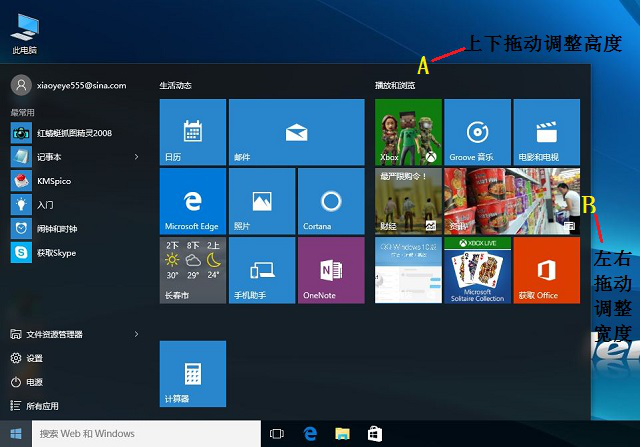This screenshot has height=447, width=640.
Task: Click the 生活动态 group header
Action: [x=176, y=85]
